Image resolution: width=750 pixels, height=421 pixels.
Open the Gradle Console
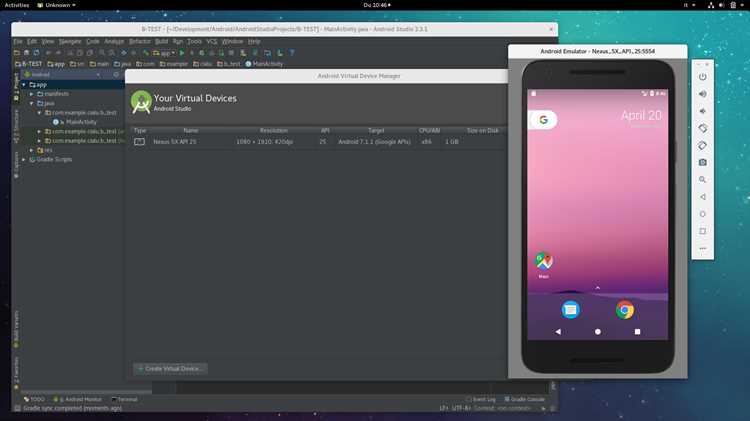click(525, 399)
